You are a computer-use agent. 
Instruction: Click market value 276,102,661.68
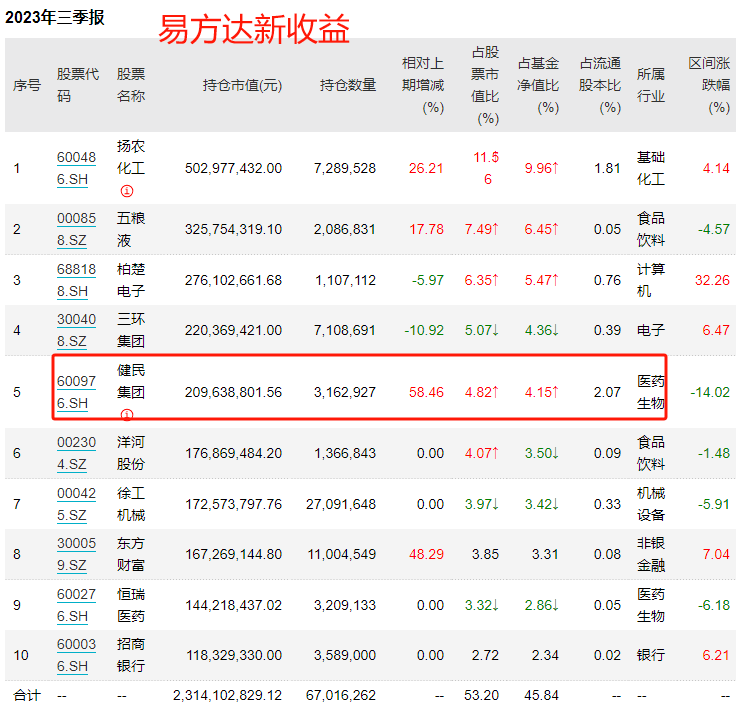pos(233,280)
